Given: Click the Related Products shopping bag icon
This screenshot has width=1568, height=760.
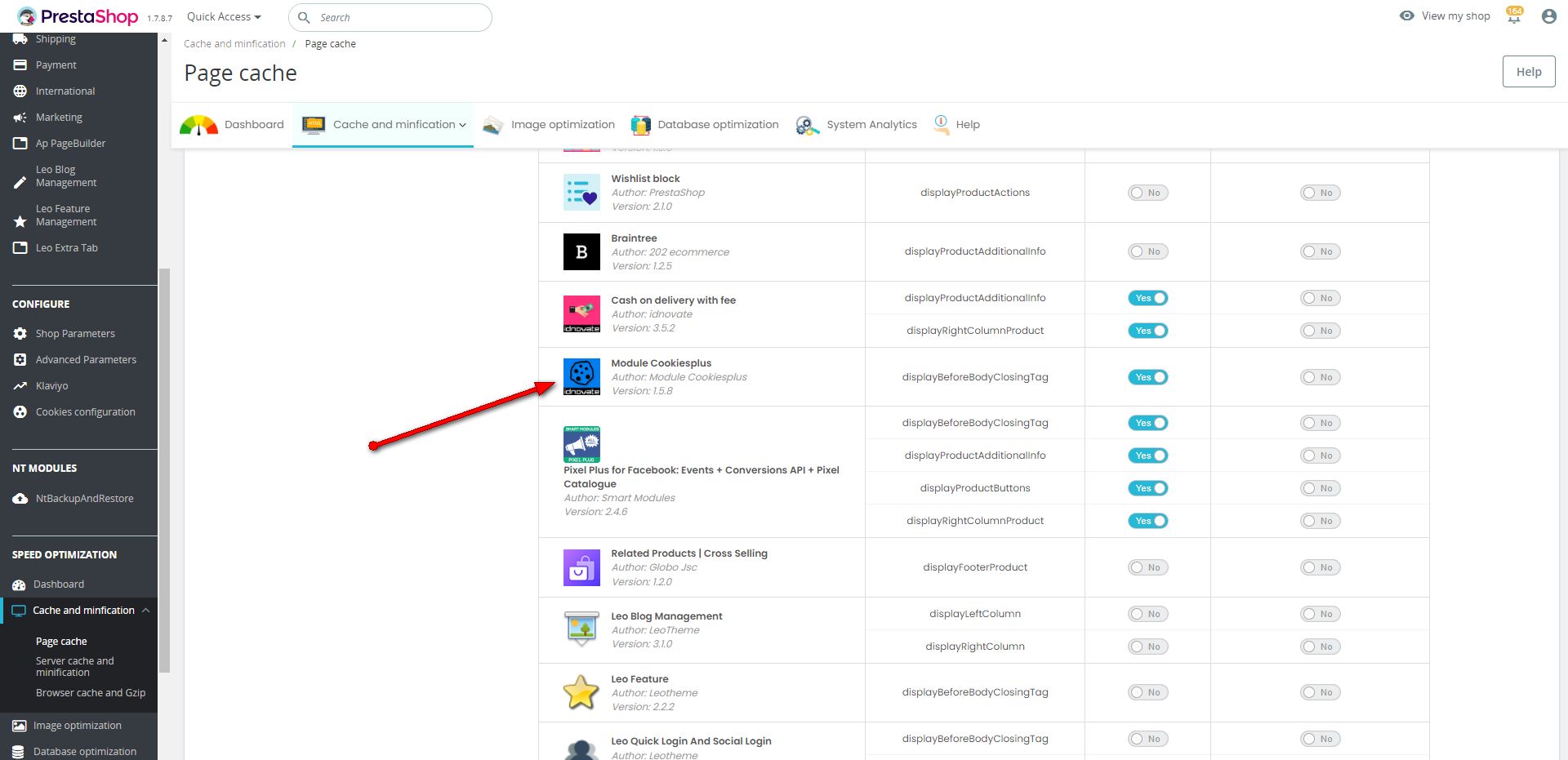Looking at the screenshot, I should (581, 567).
